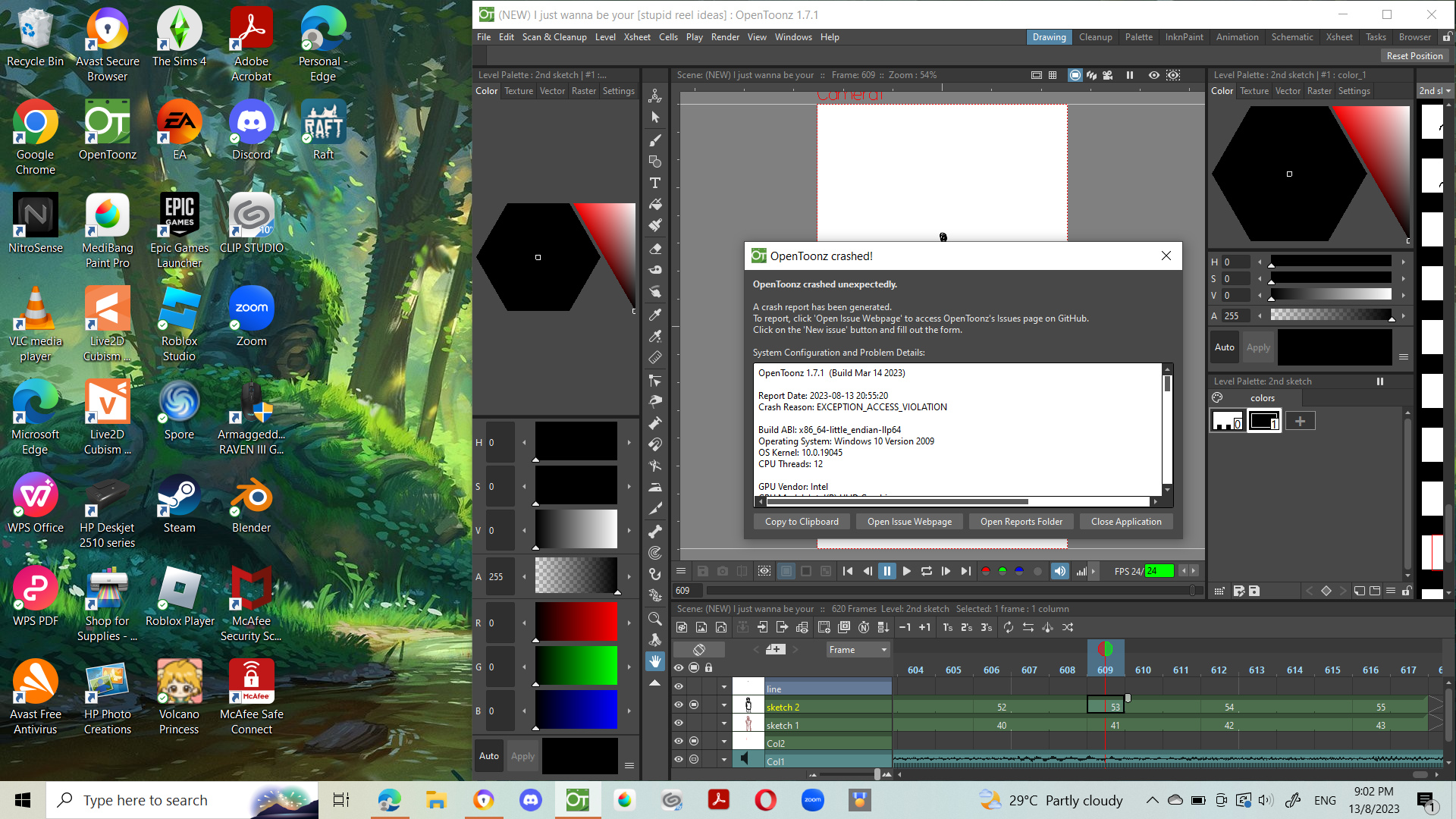Open the Xsheet menu in the menu bar
Image resolution: width=1456 pixels, height=819 pixels.
pos(637,36)
